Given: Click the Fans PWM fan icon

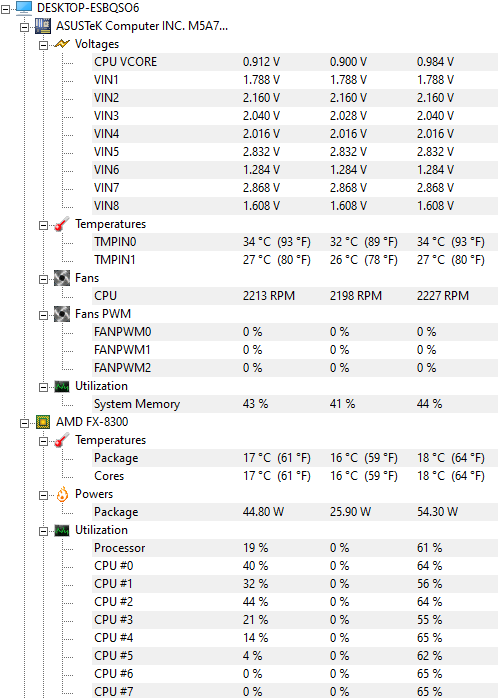Looking at the screenshot, I should (x=62, y=314).
